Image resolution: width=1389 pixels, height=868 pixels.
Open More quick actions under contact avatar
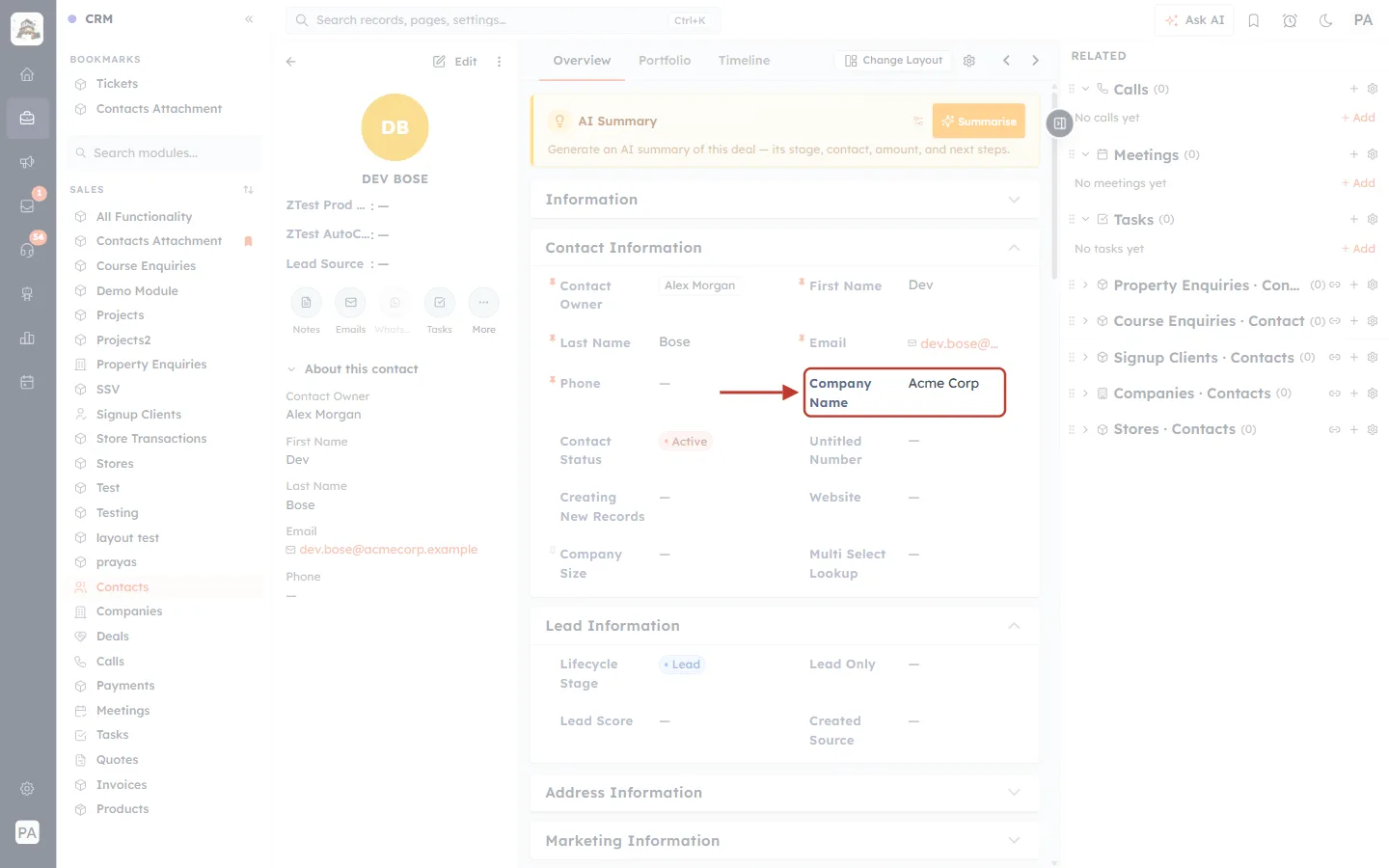coord(483,303)
